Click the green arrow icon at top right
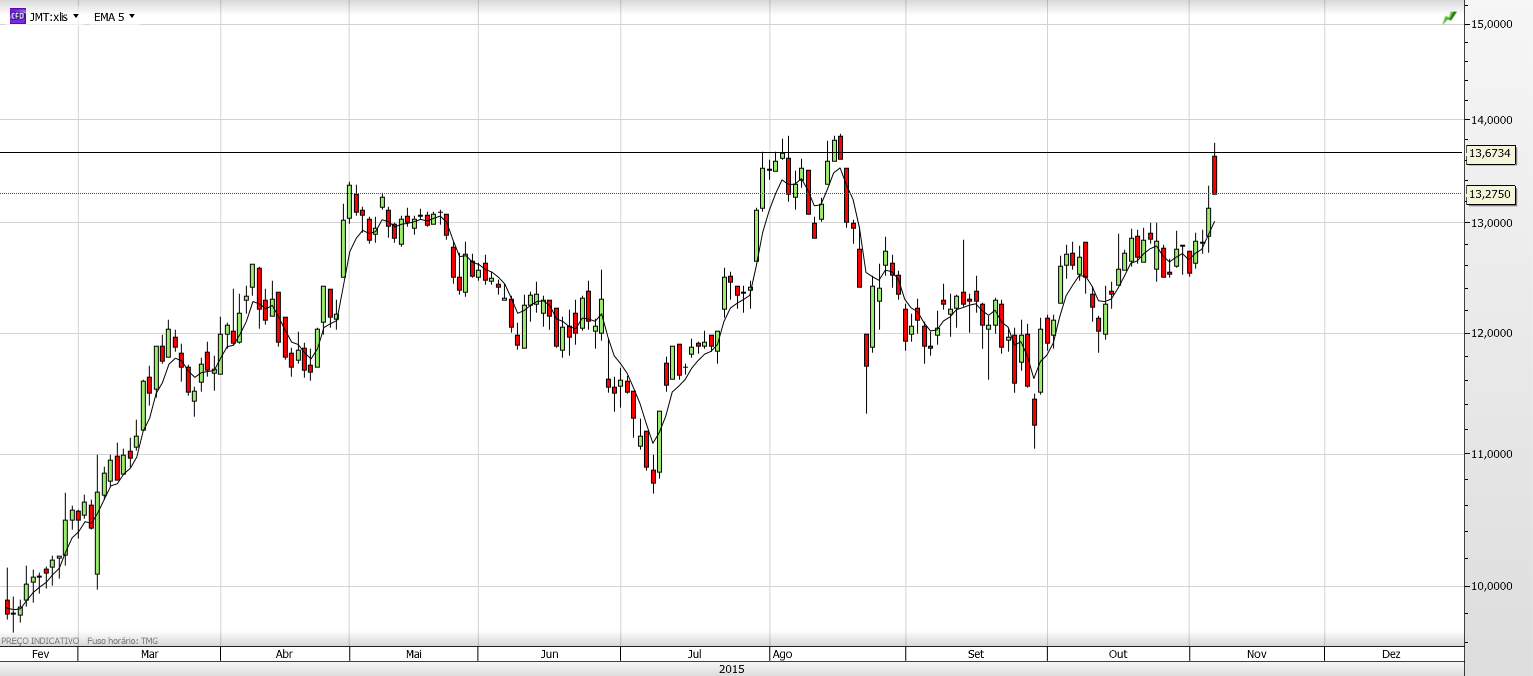The image size is (1533, 676). [1449, 17]
